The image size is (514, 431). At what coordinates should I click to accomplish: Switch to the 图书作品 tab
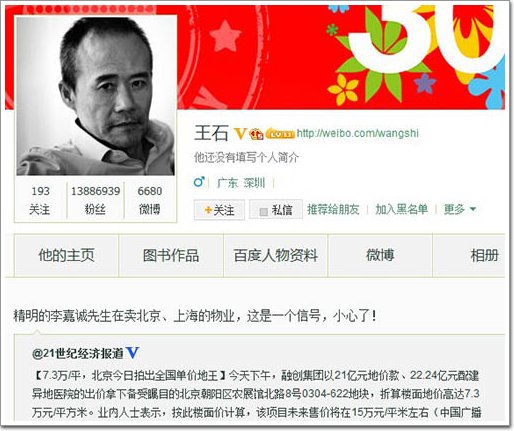(x=171, y=256)
